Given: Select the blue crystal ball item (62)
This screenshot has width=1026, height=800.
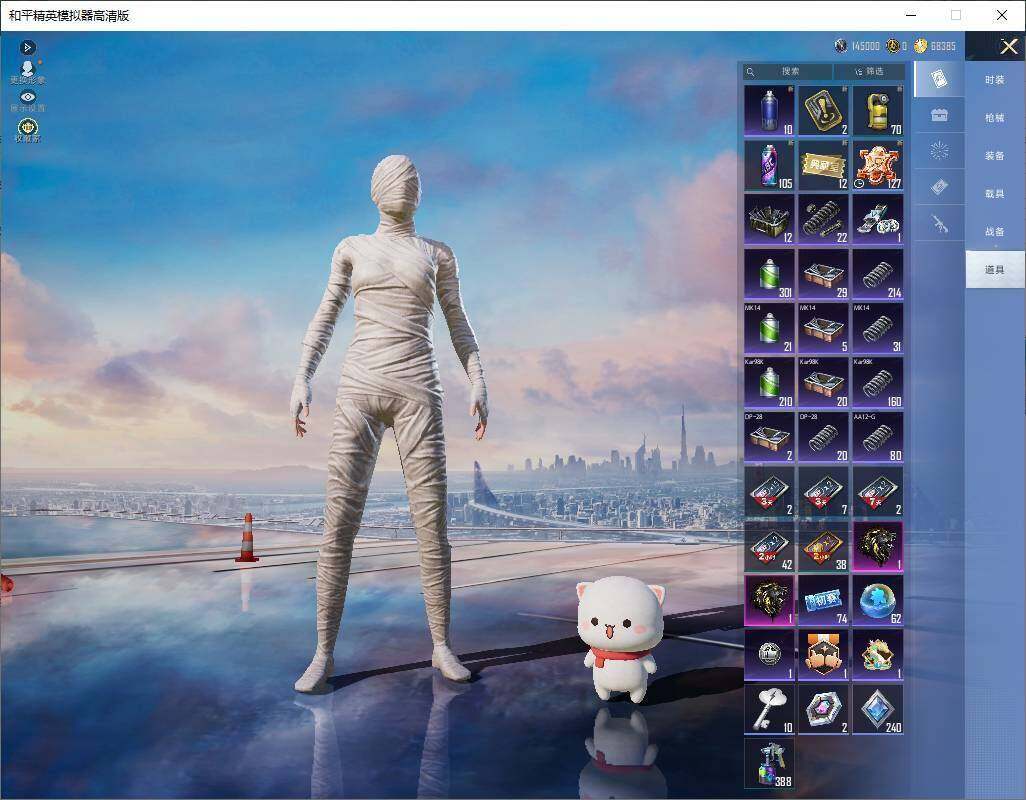Looking at the screenshot, I should [x=878, y=600].
